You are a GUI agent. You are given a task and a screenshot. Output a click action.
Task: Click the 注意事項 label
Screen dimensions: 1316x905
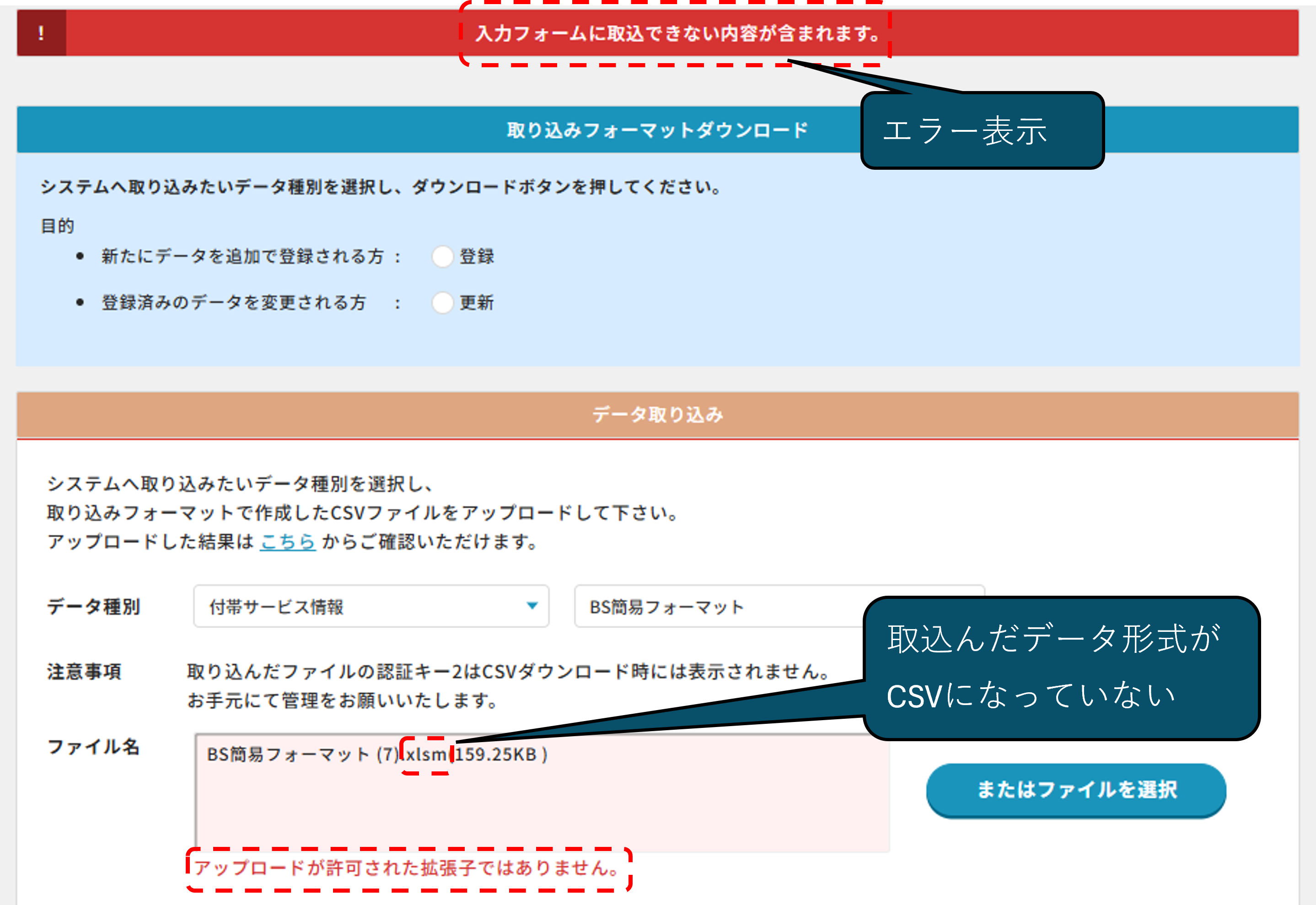pyautogui.click(x=84, y=671)
